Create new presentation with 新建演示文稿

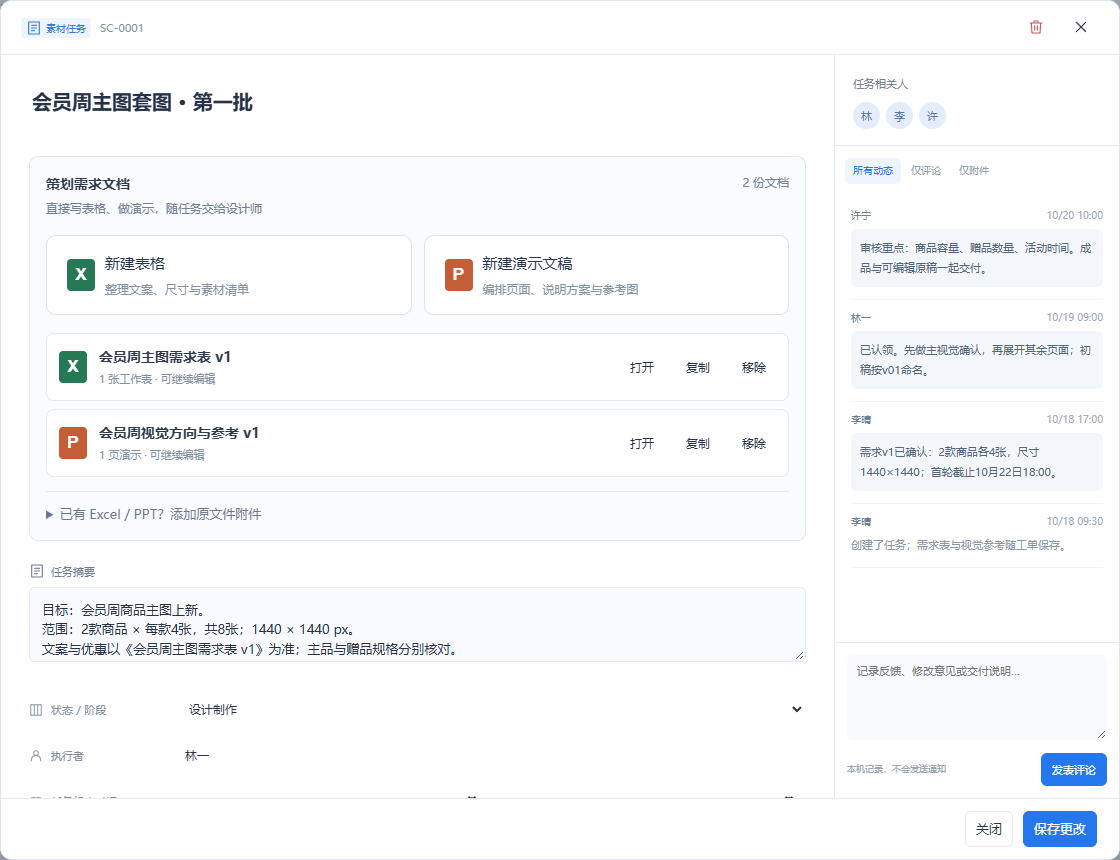(x=606, y=275)
